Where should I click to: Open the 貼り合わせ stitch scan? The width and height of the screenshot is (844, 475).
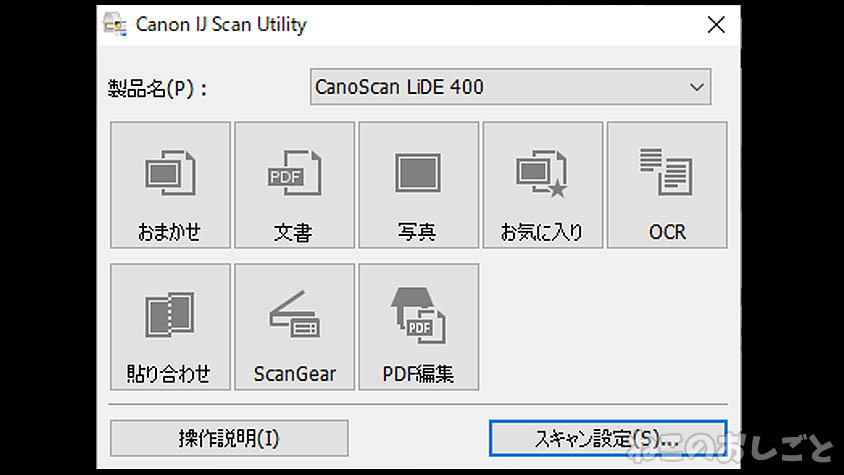point(170,327)
